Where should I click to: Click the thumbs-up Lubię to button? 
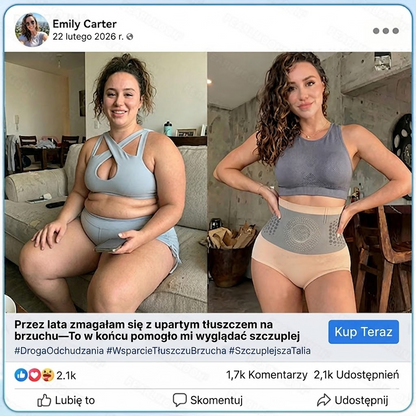pos(66,400)
